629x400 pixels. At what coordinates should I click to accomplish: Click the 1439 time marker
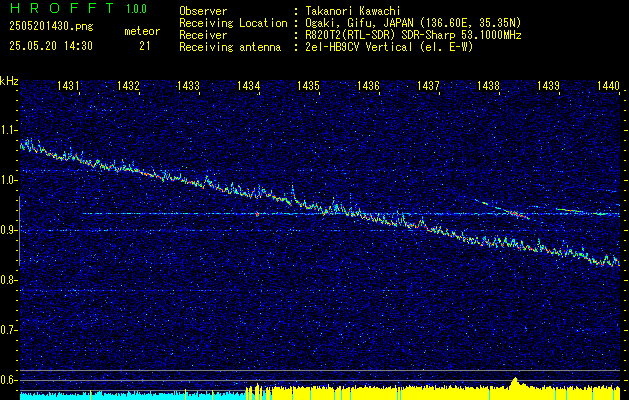coord(548,85)
